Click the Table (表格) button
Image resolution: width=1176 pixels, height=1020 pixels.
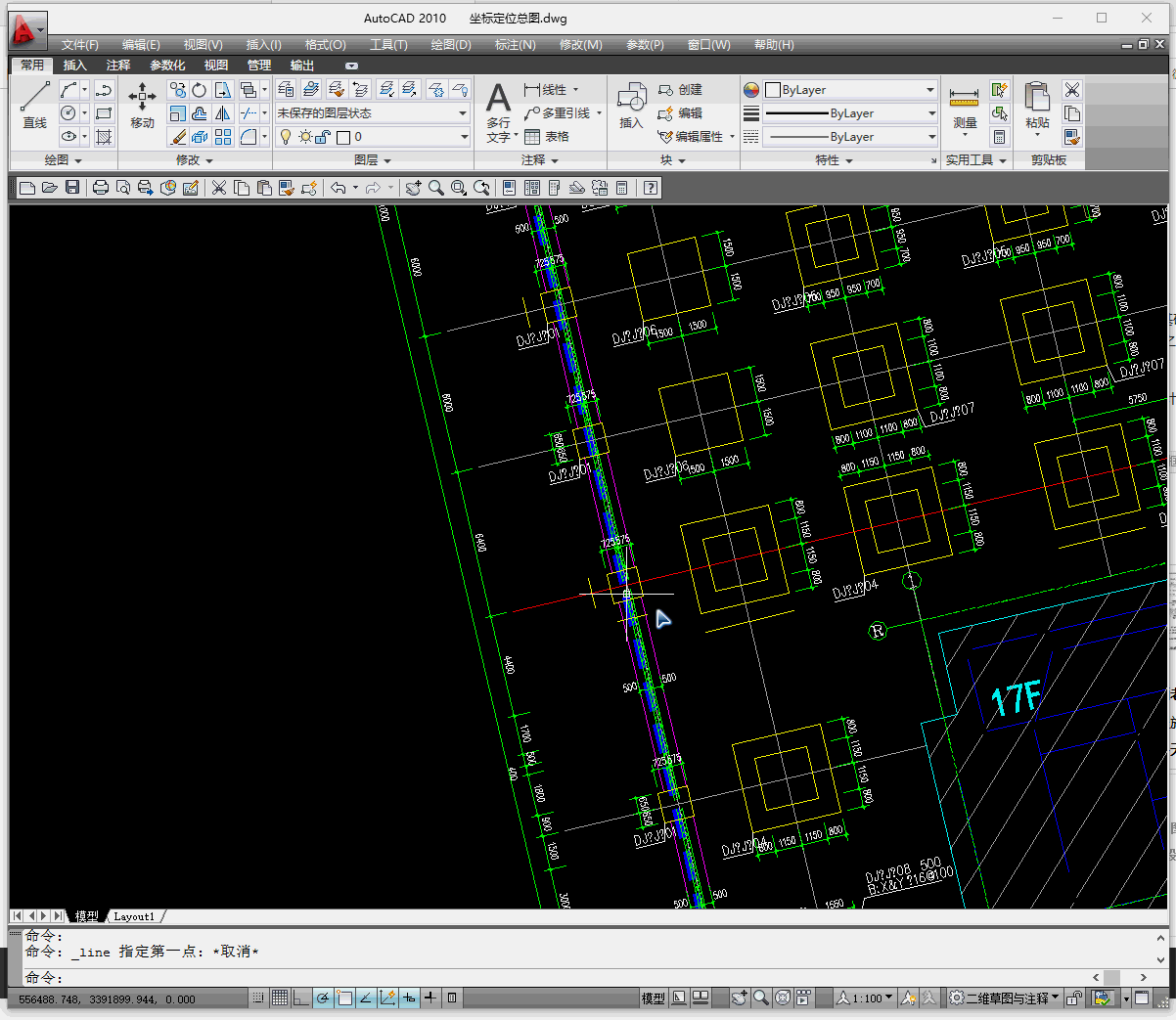(547, 137)
